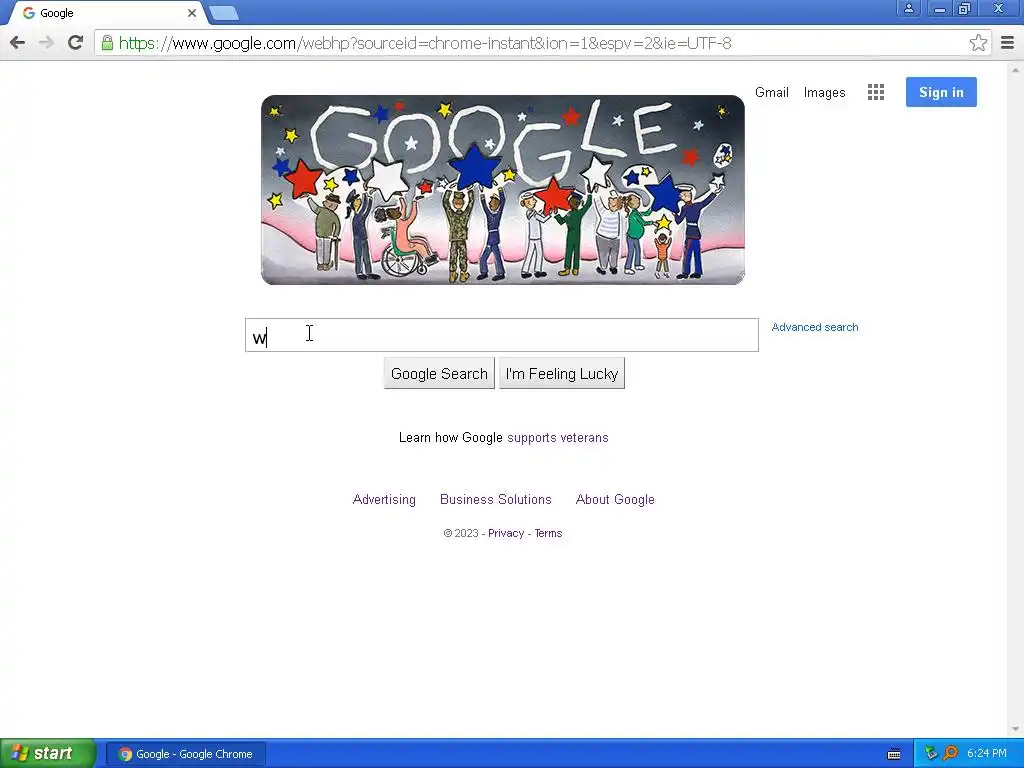
Task: Open the Chrome hamburger menu
Action: tap(1007, 43)
